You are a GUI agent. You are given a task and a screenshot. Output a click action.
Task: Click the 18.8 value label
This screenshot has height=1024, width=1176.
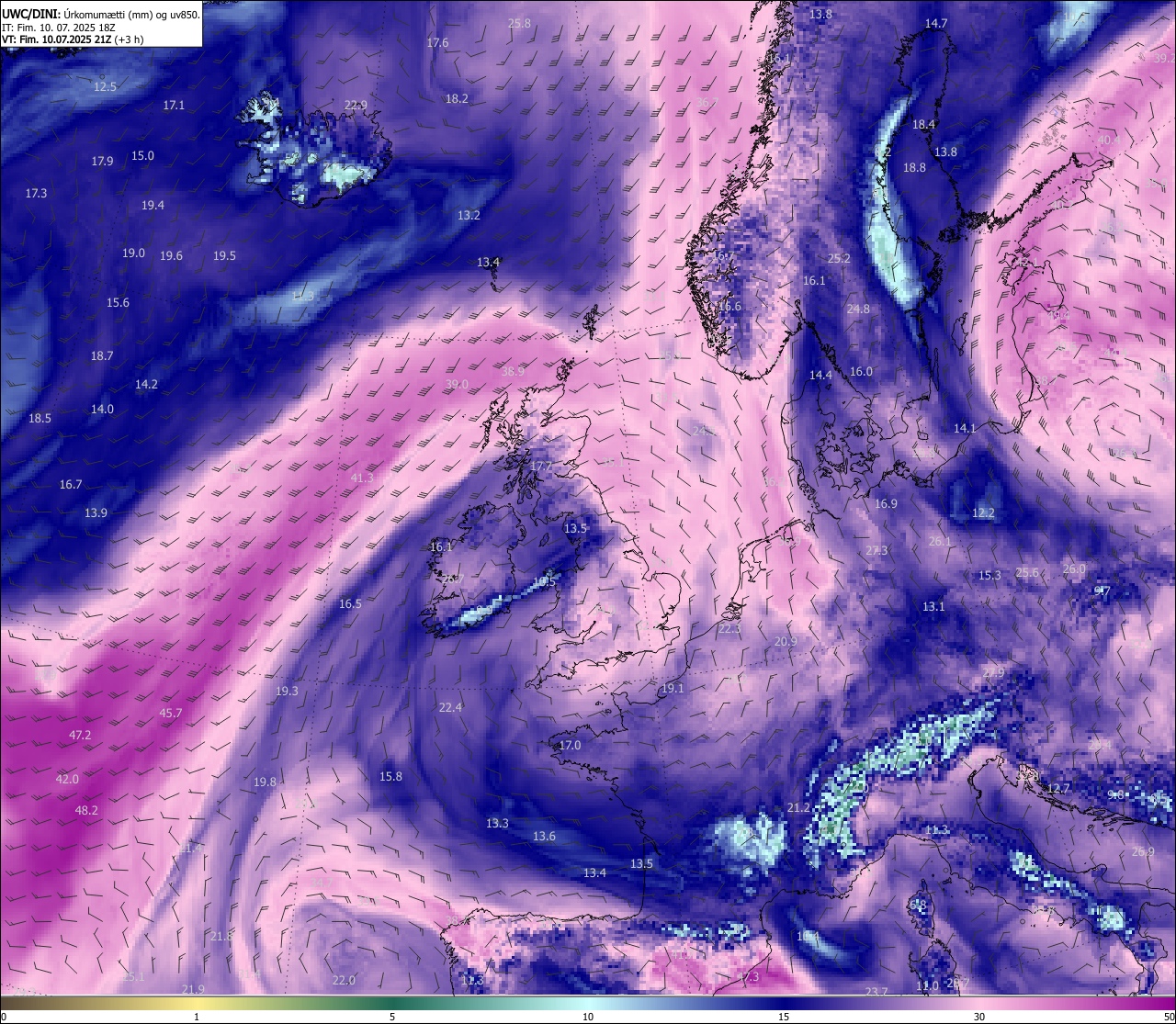tap(914, 167)
